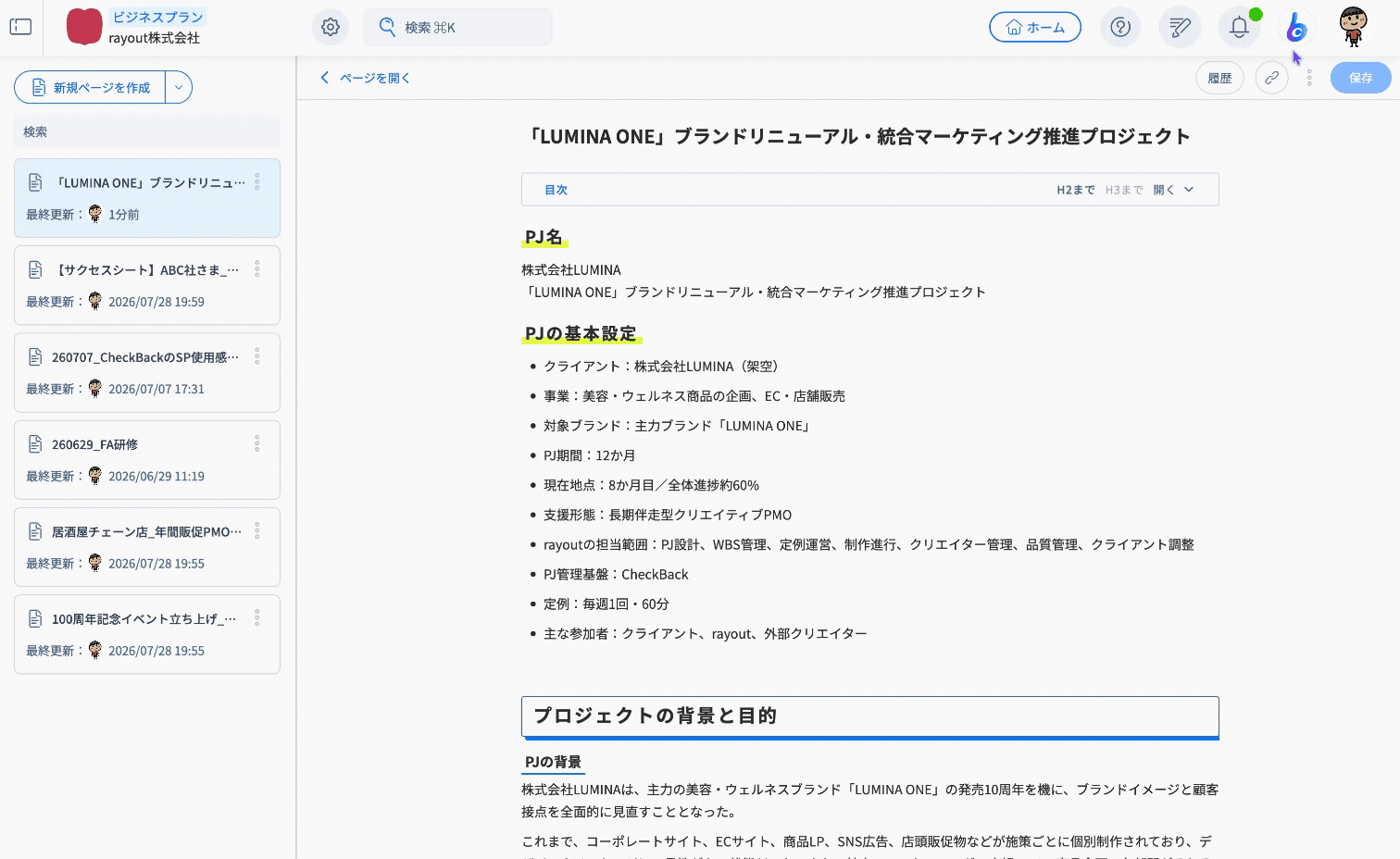This screenshot has height=859, width=1400.
Task: Open settings gear icon
Action: (331, 27)
